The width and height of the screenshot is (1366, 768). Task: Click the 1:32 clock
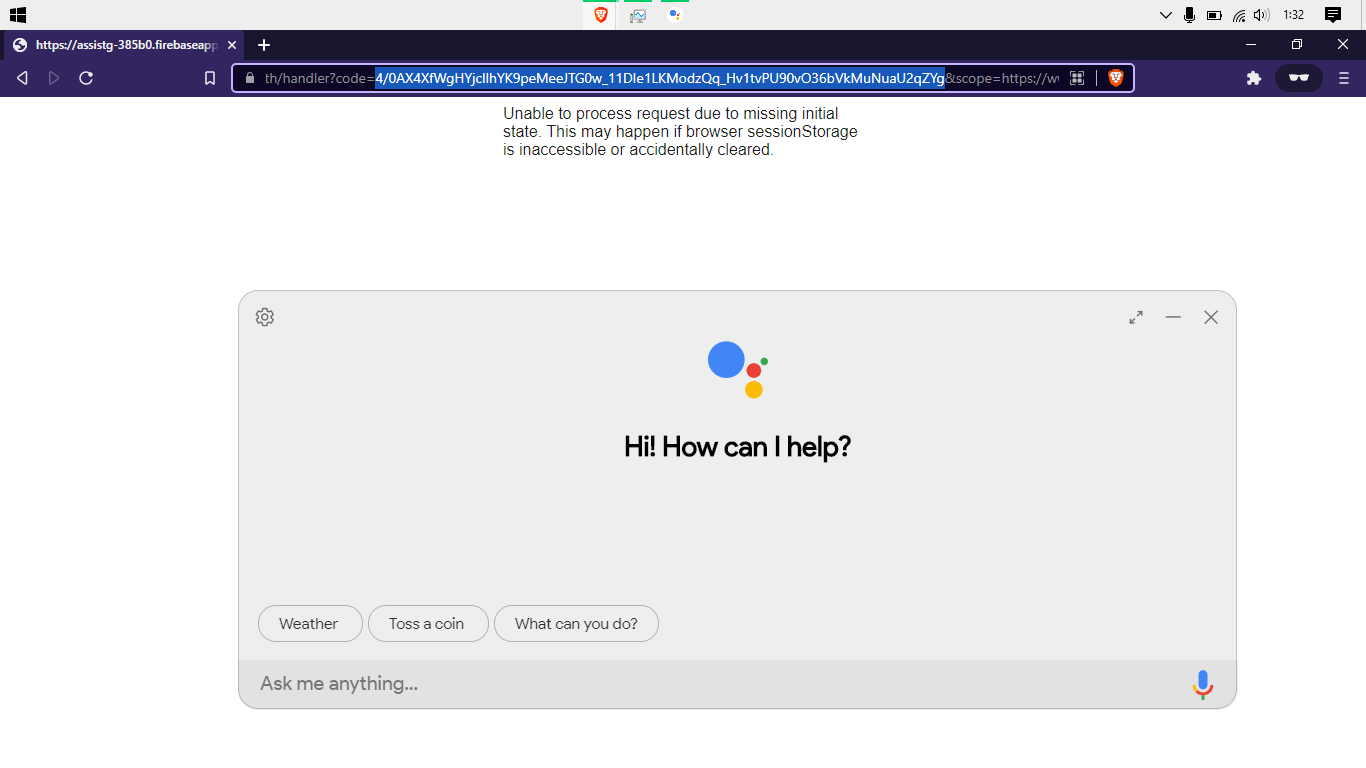click(x=1294, y=15)
